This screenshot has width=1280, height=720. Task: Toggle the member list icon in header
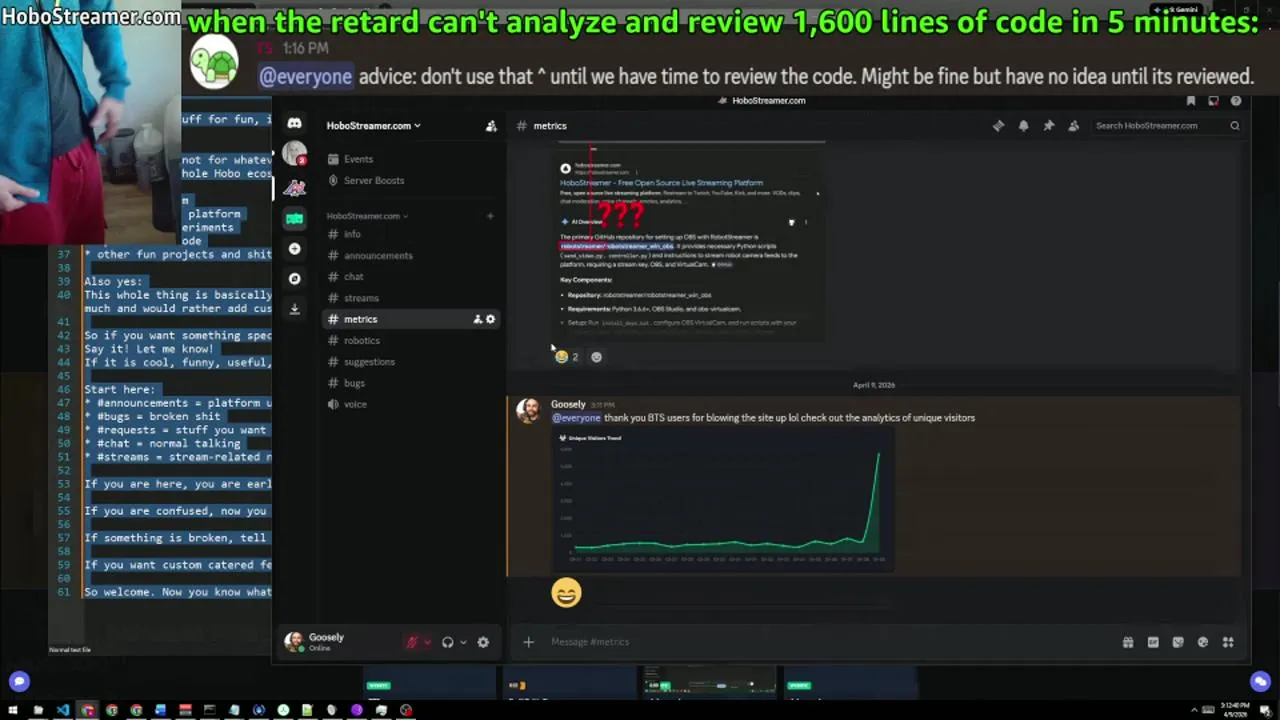point(1073,126)
